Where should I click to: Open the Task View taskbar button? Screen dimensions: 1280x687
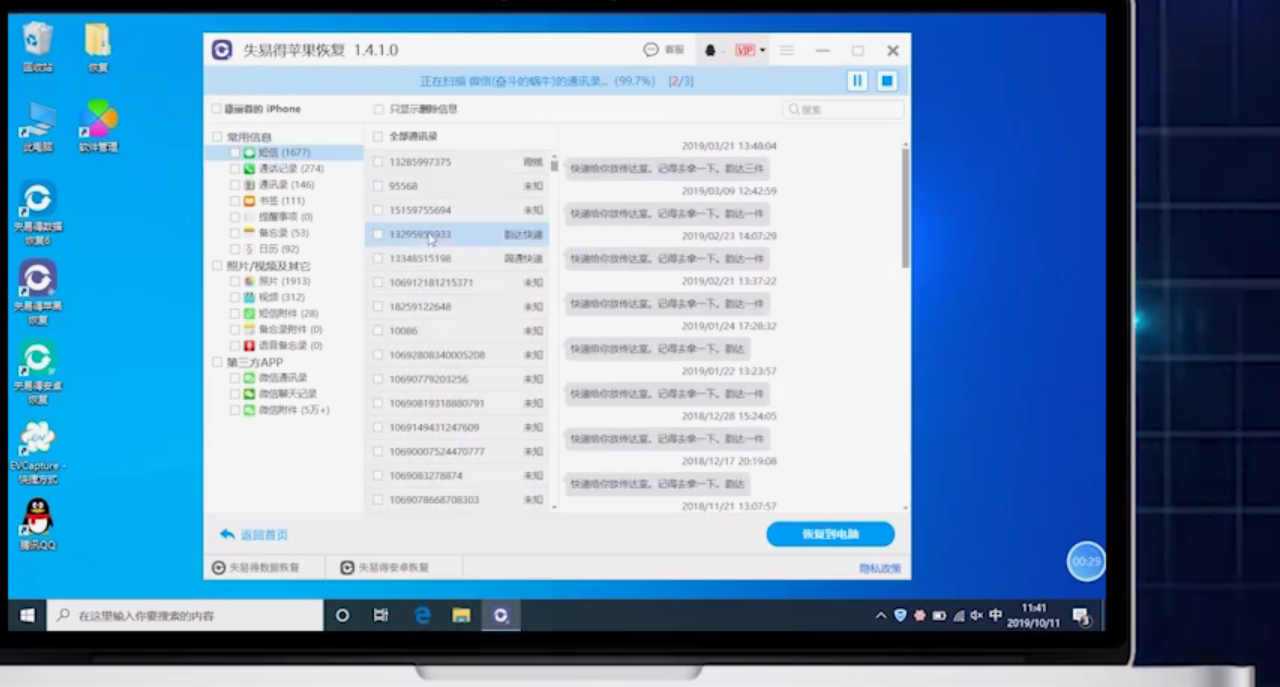pyautogui.click(x=381, y=615)
